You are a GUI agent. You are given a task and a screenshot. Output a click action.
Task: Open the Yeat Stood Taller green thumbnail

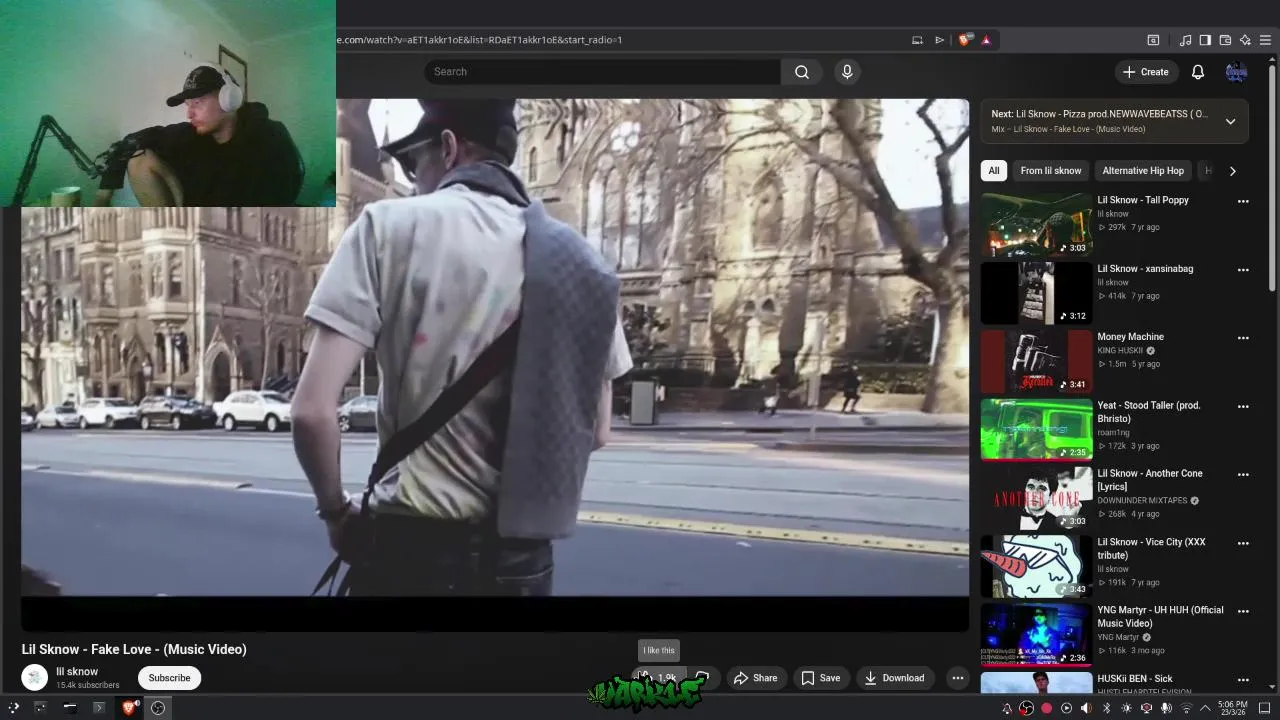(1036, 430)
